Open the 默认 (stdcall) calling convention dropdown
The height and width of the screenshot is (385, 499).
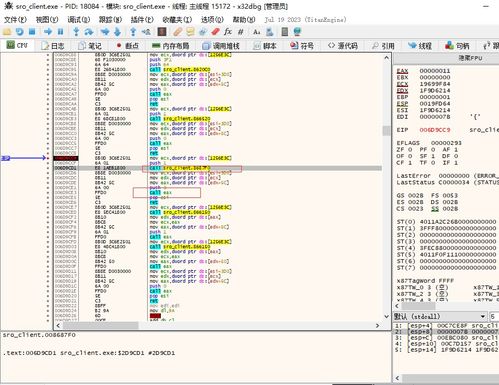440,316
